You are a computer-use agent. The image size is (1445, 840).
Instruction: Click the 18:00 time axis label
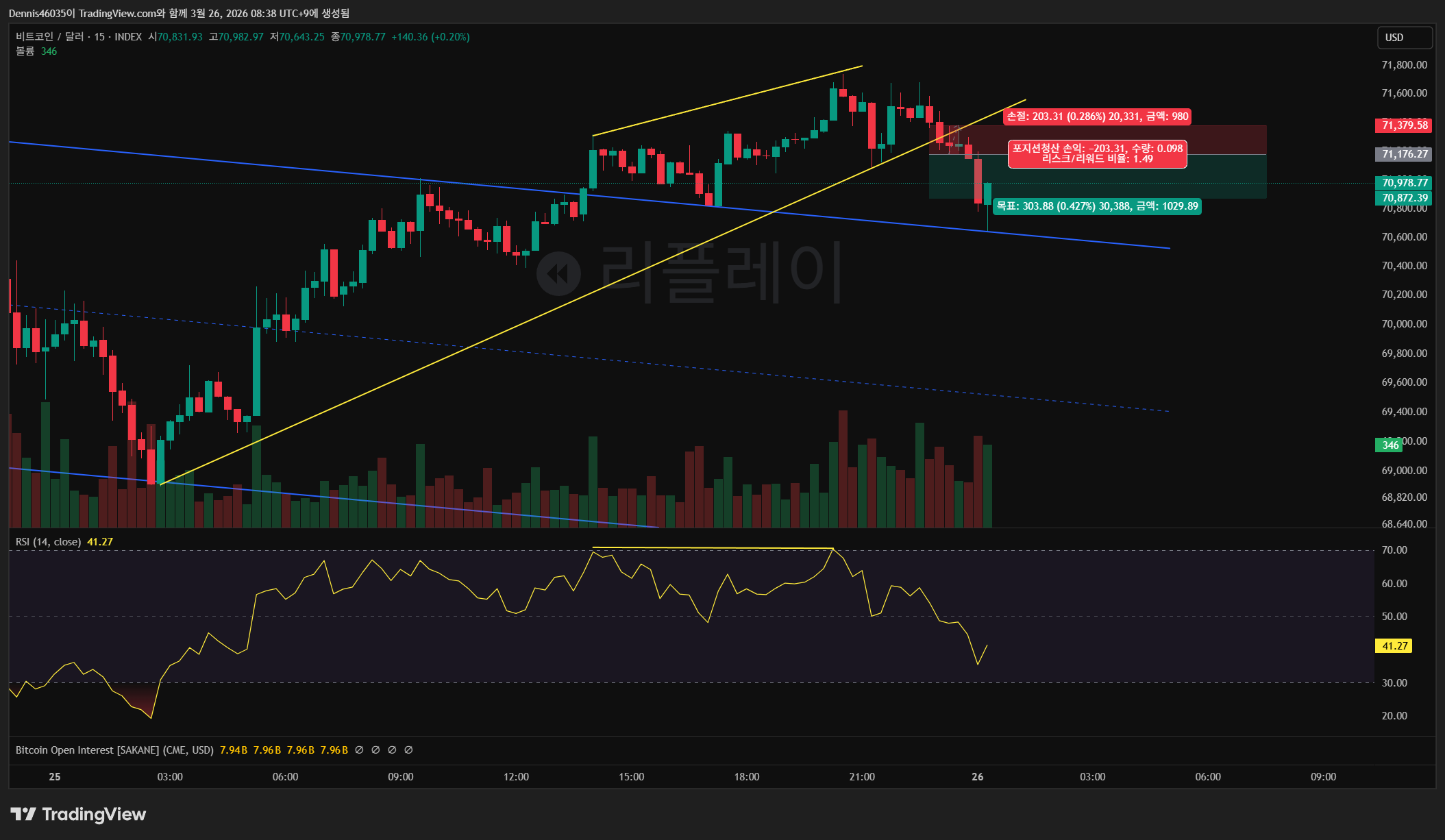(747, 777)
